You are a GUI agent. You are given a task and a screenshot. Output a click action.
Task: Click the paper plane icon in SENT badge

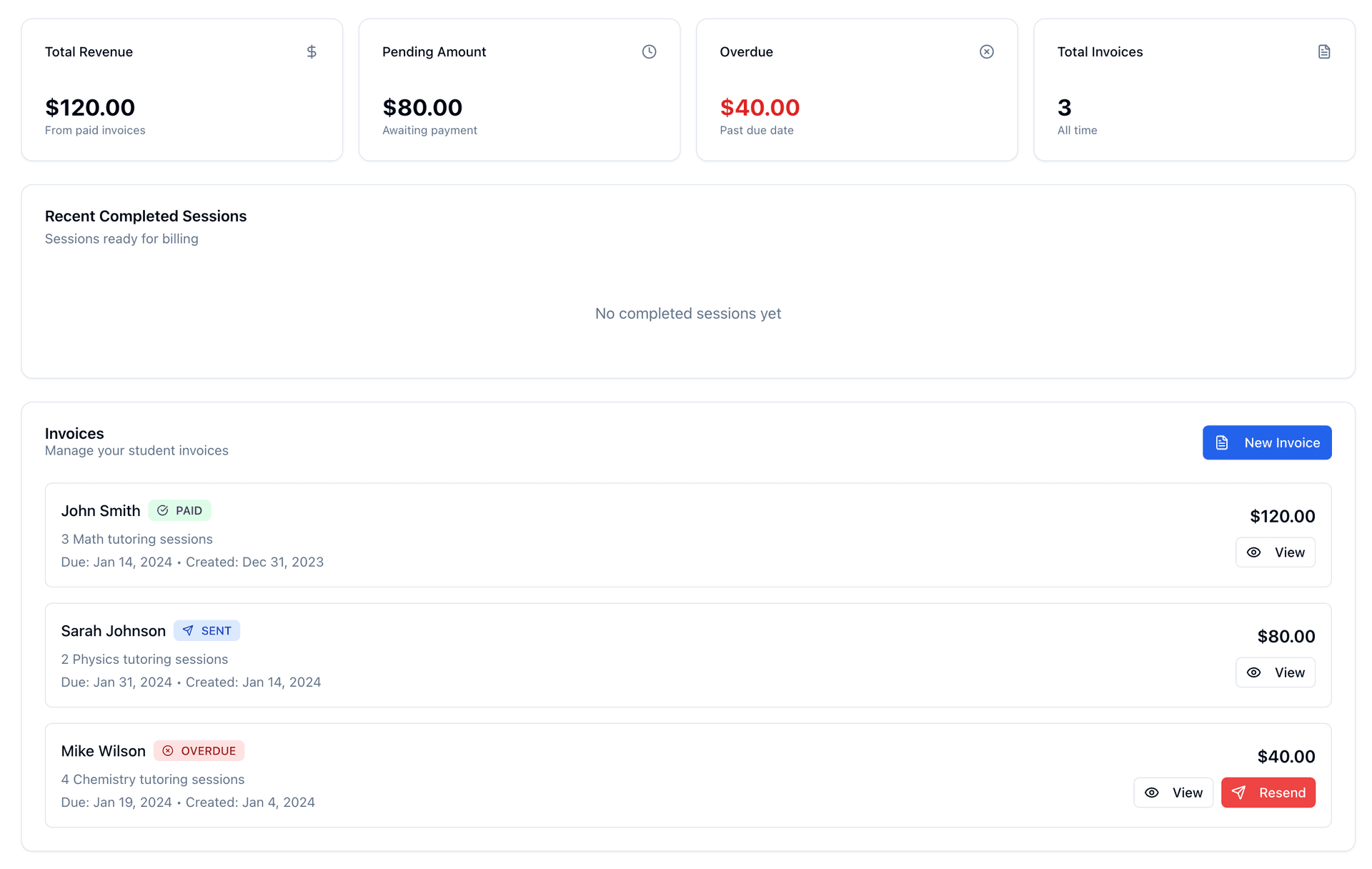pyautogui.click(x=188, y=630)
